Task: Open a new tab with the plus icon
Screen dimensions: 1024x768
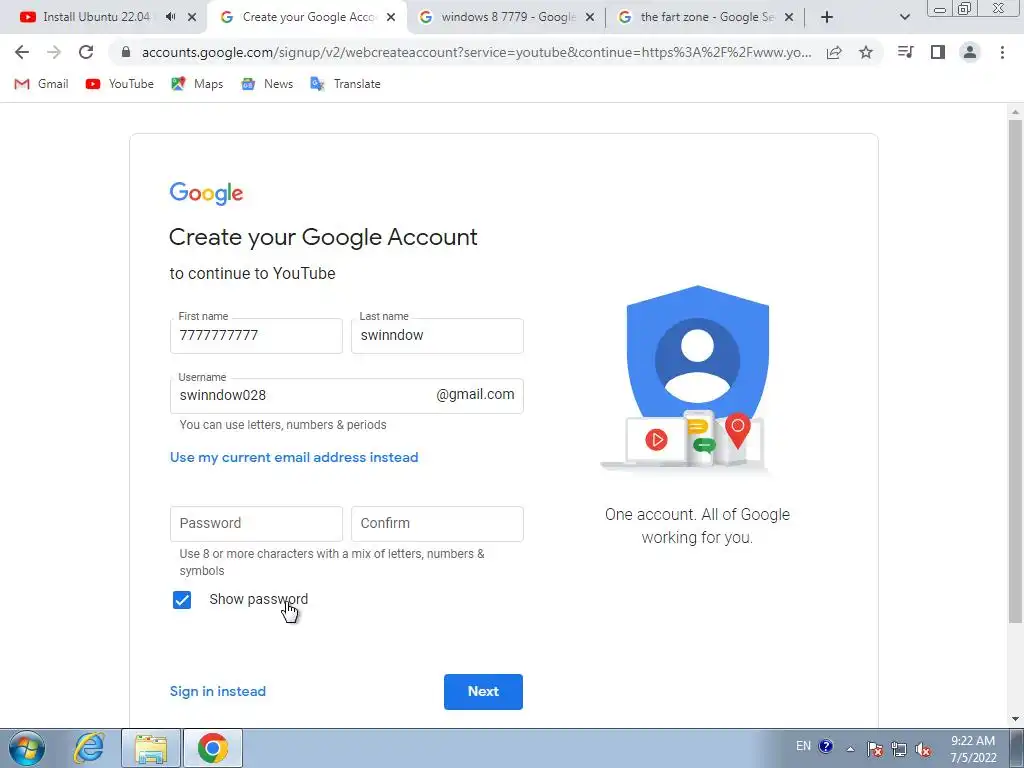Action: click(827, 18)
